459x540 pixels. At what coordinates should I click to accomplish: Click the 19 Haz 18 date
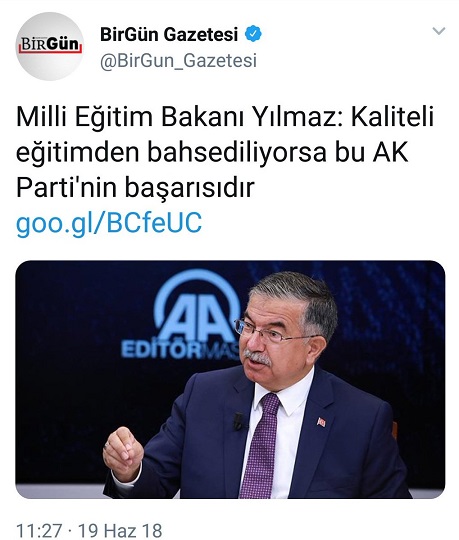point(120,530)
